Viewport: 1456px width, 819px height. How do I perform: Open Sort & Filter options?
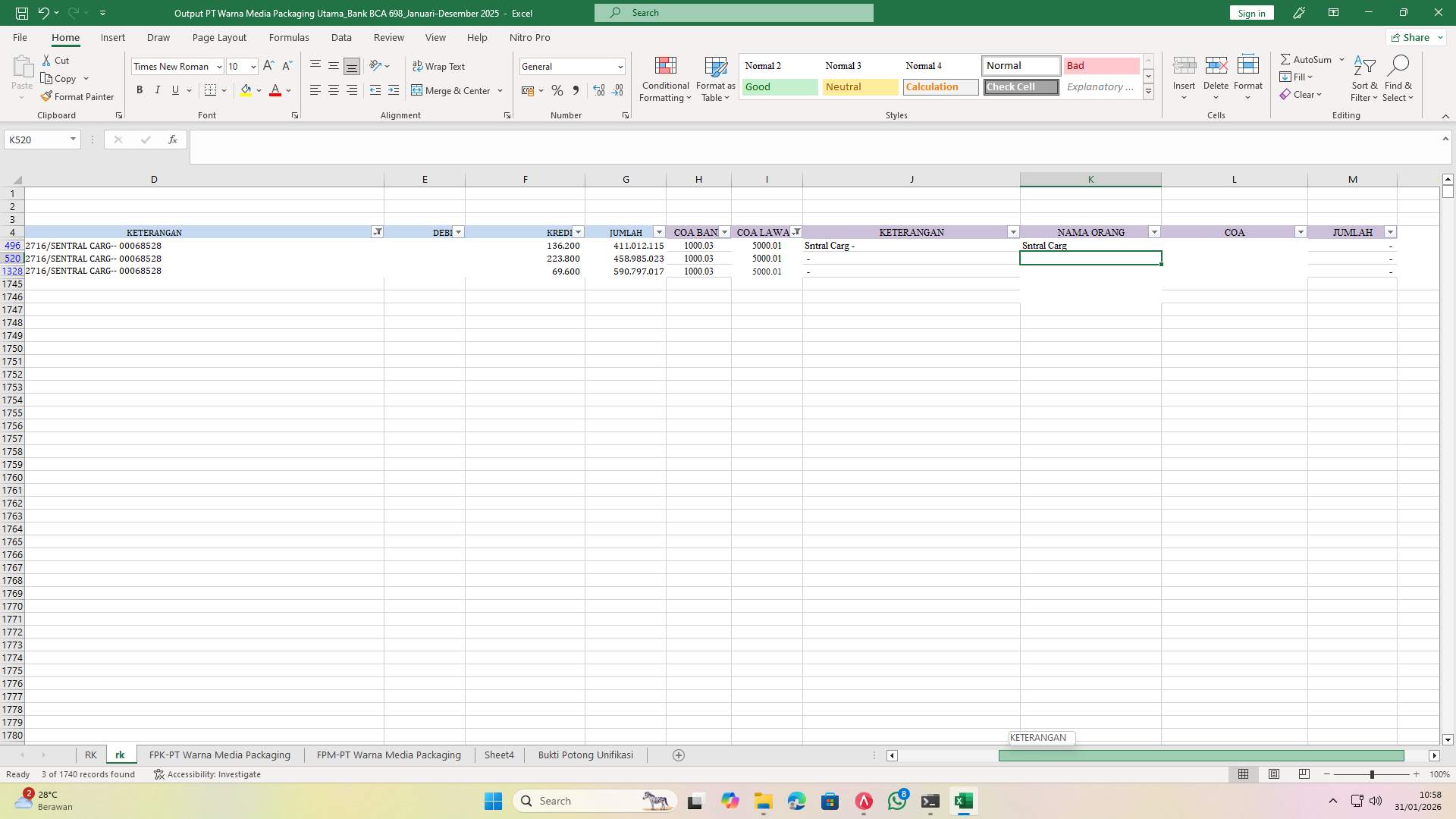[1363, 79]
